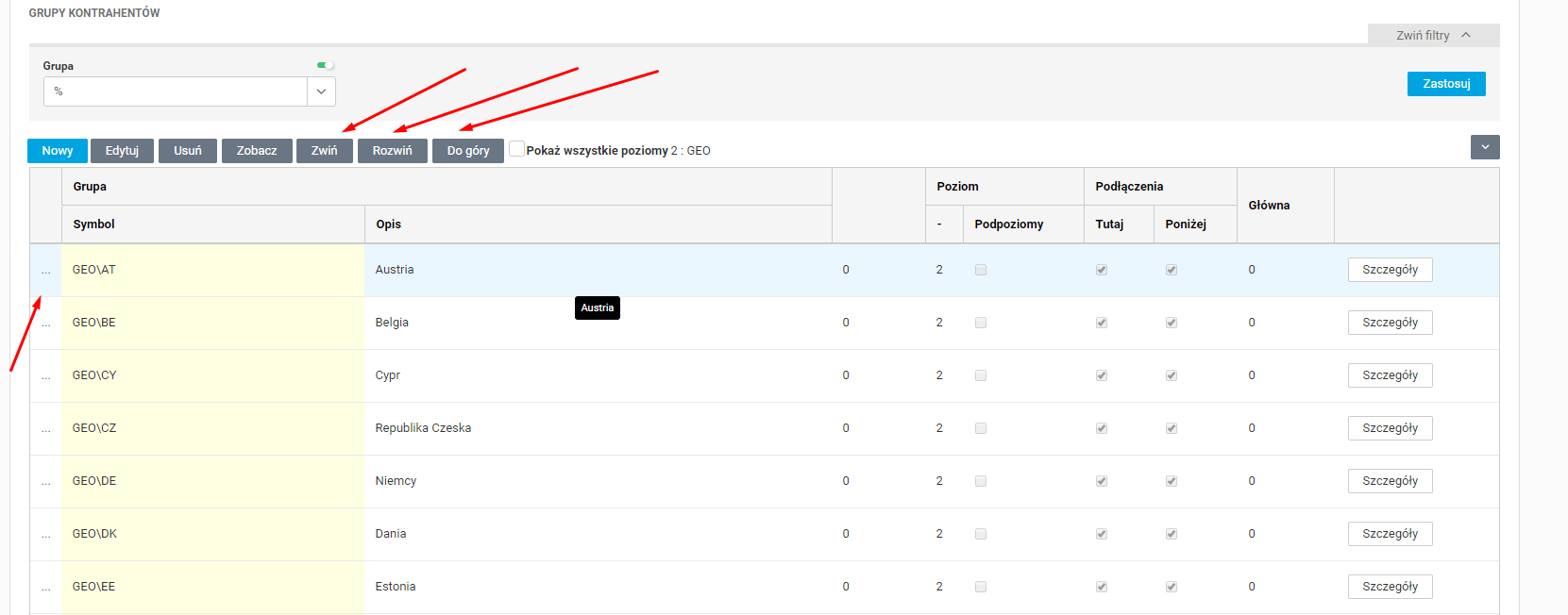Viewport: 1568px width, 615px height.
Task: Click the Niemcy description cell
Action: 599,481
